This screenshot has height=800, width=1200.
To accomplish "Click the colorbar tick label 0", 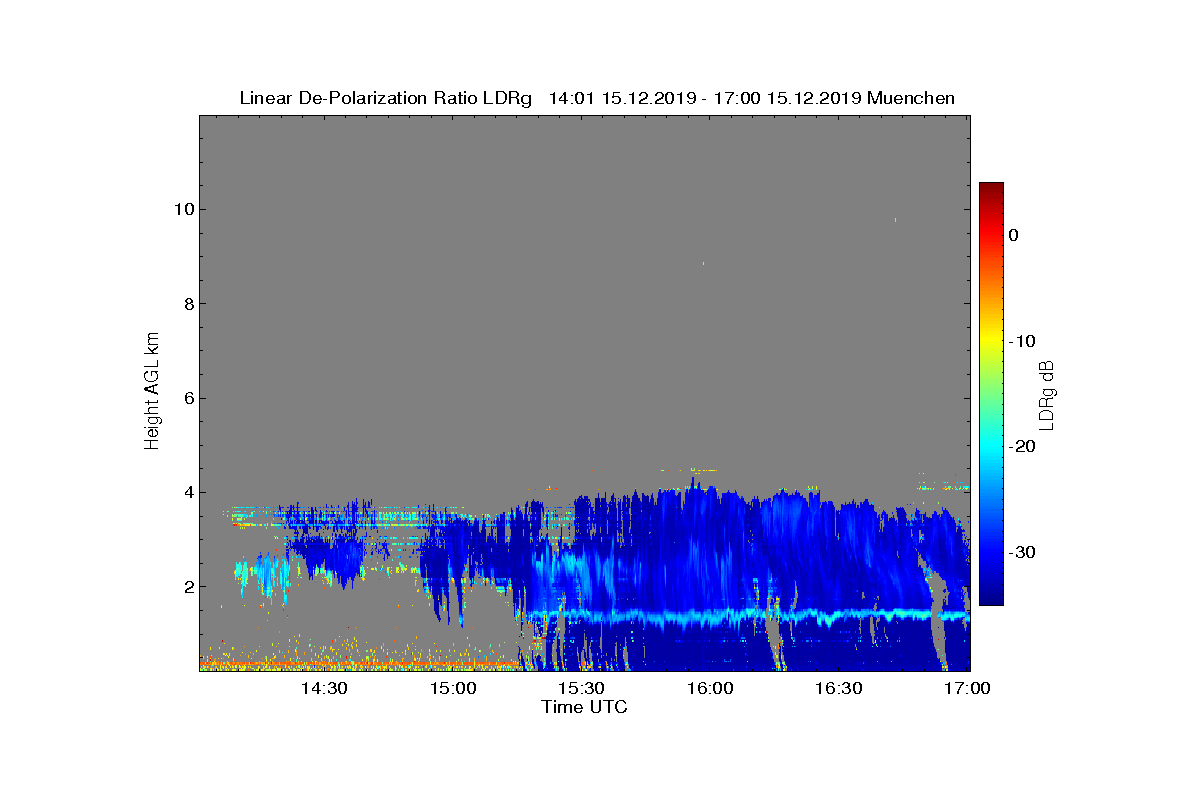I will click(x=1014, y=235).
